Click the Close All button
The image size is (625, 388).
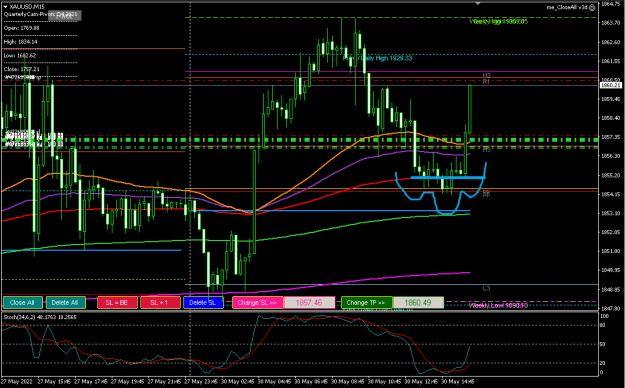click(x=22, y=302)
